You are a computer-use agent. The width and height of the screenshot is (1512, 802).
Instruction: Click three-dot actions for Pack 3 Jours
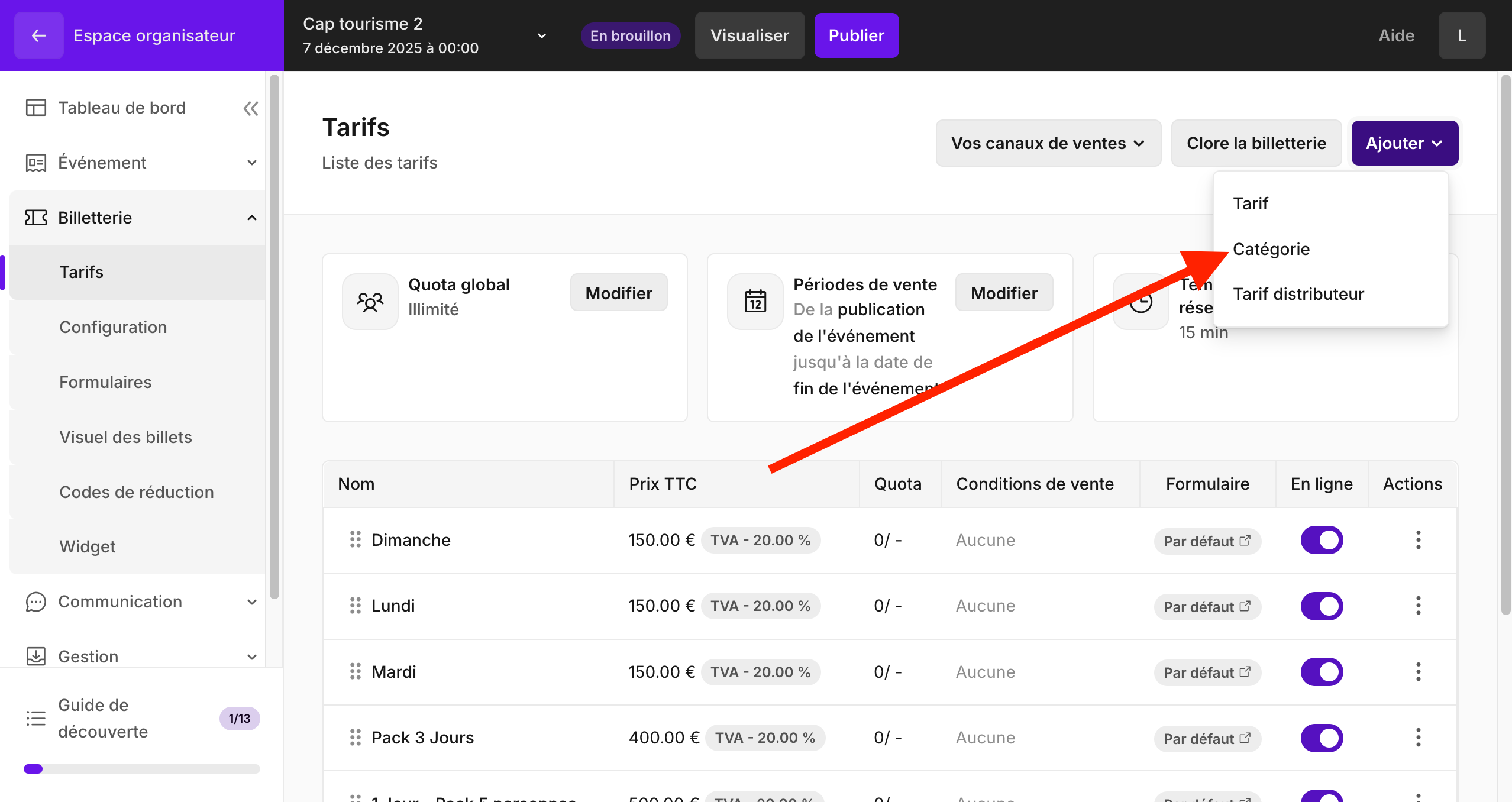pos(1418,738)
